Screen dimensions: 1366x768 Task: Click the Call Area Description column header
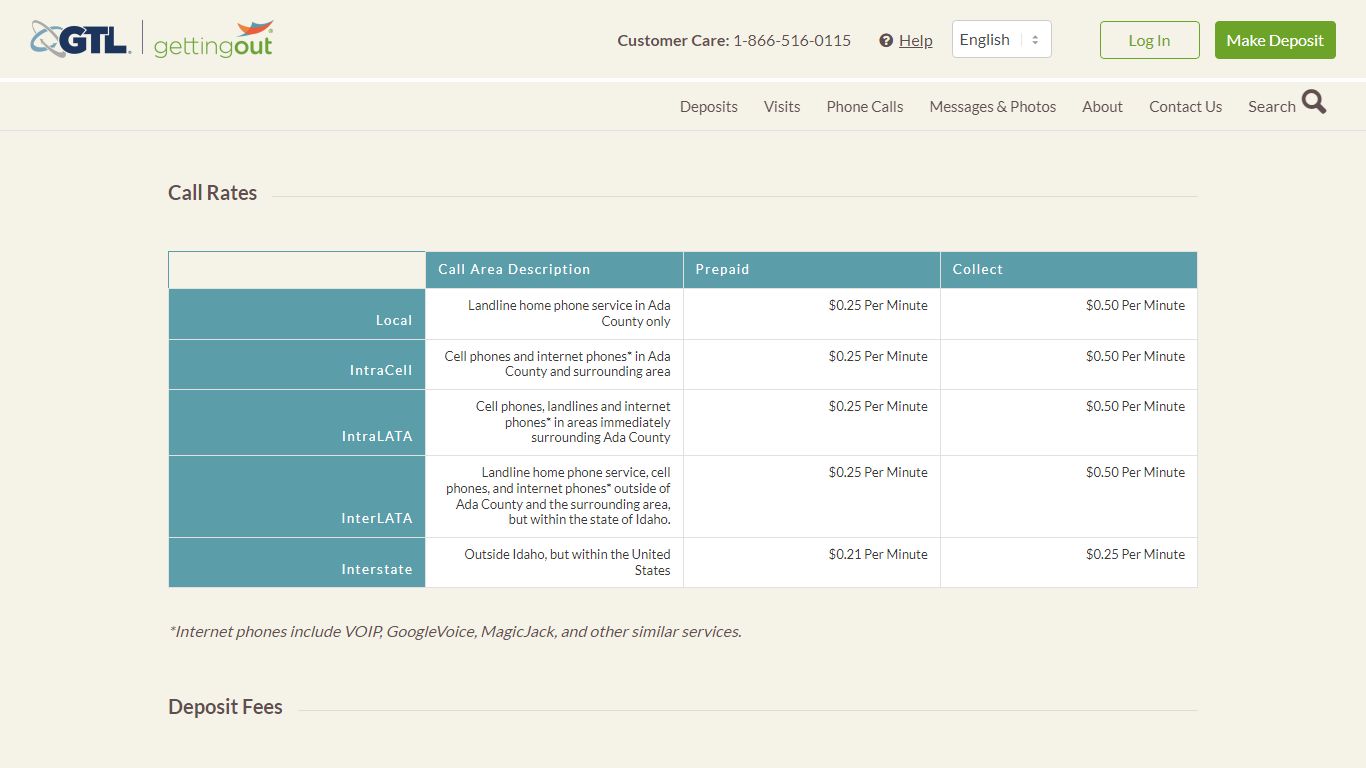[x=554, y=270]
